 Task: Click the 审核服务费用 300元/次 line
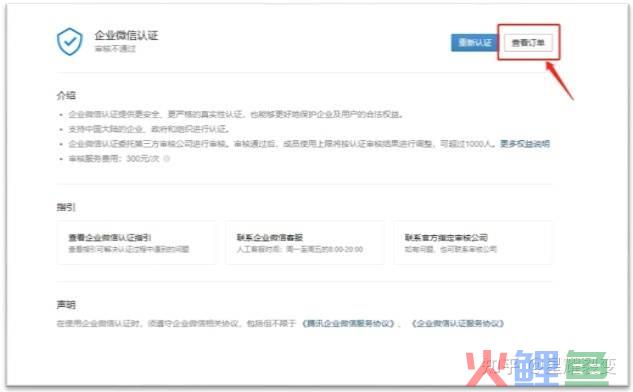point(114,159)
